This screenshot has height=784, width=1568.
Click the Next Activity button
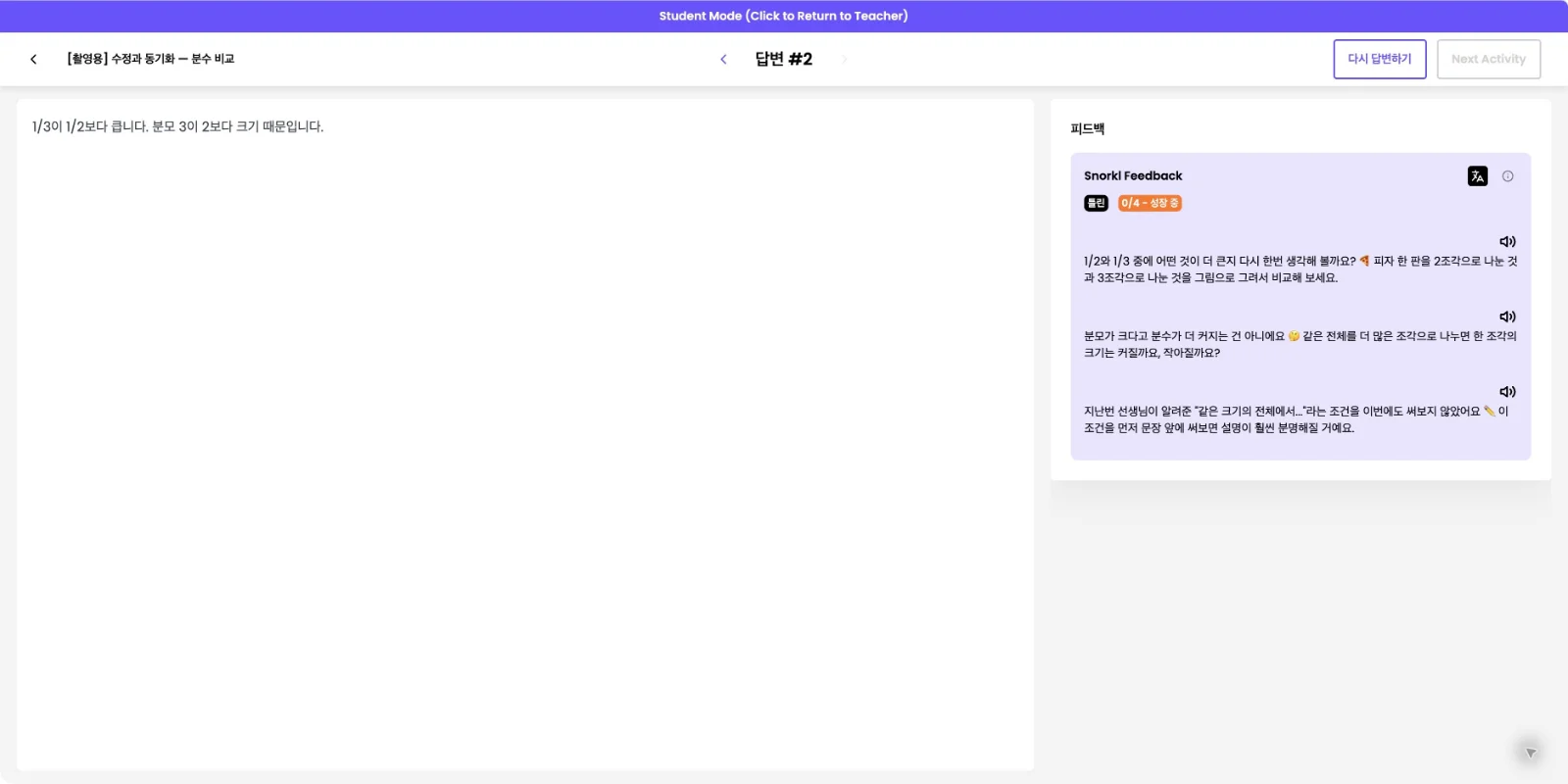(x=1488, y=59)
